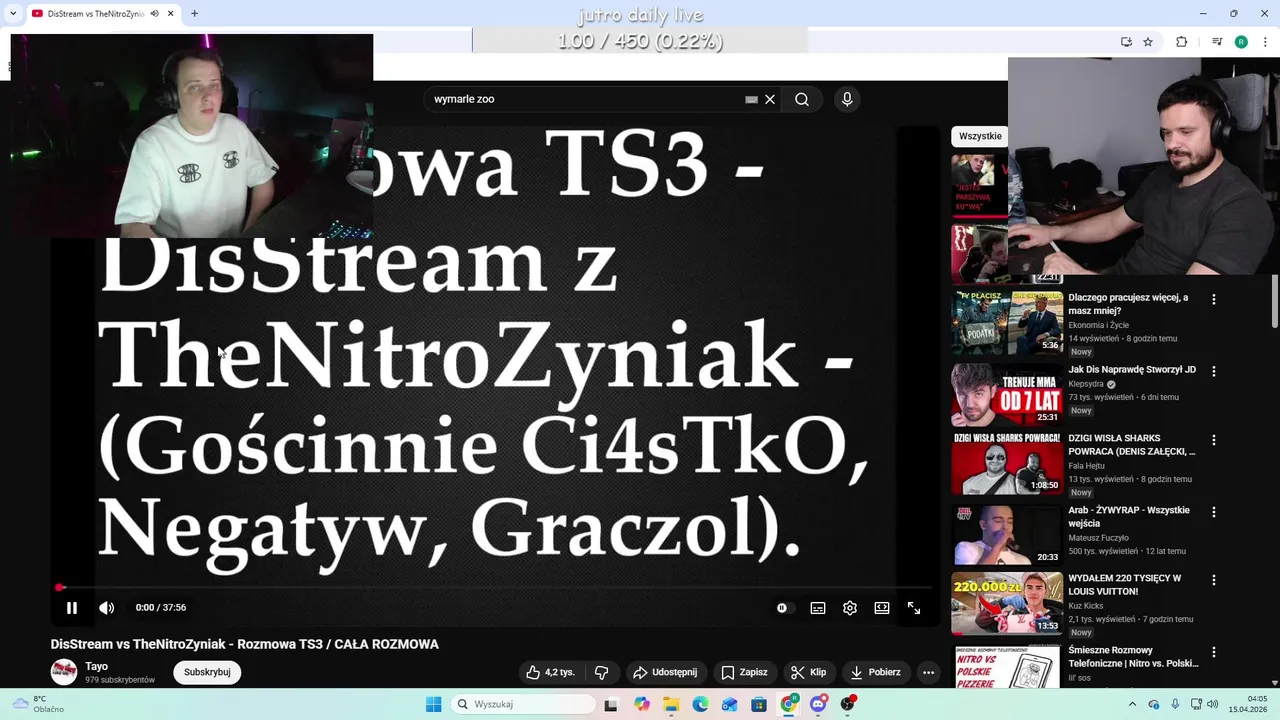Screen dimensions: 1280x720
Task: Open the Mateusz Fuczyło channel name
Action: [x=1098, y=538]
